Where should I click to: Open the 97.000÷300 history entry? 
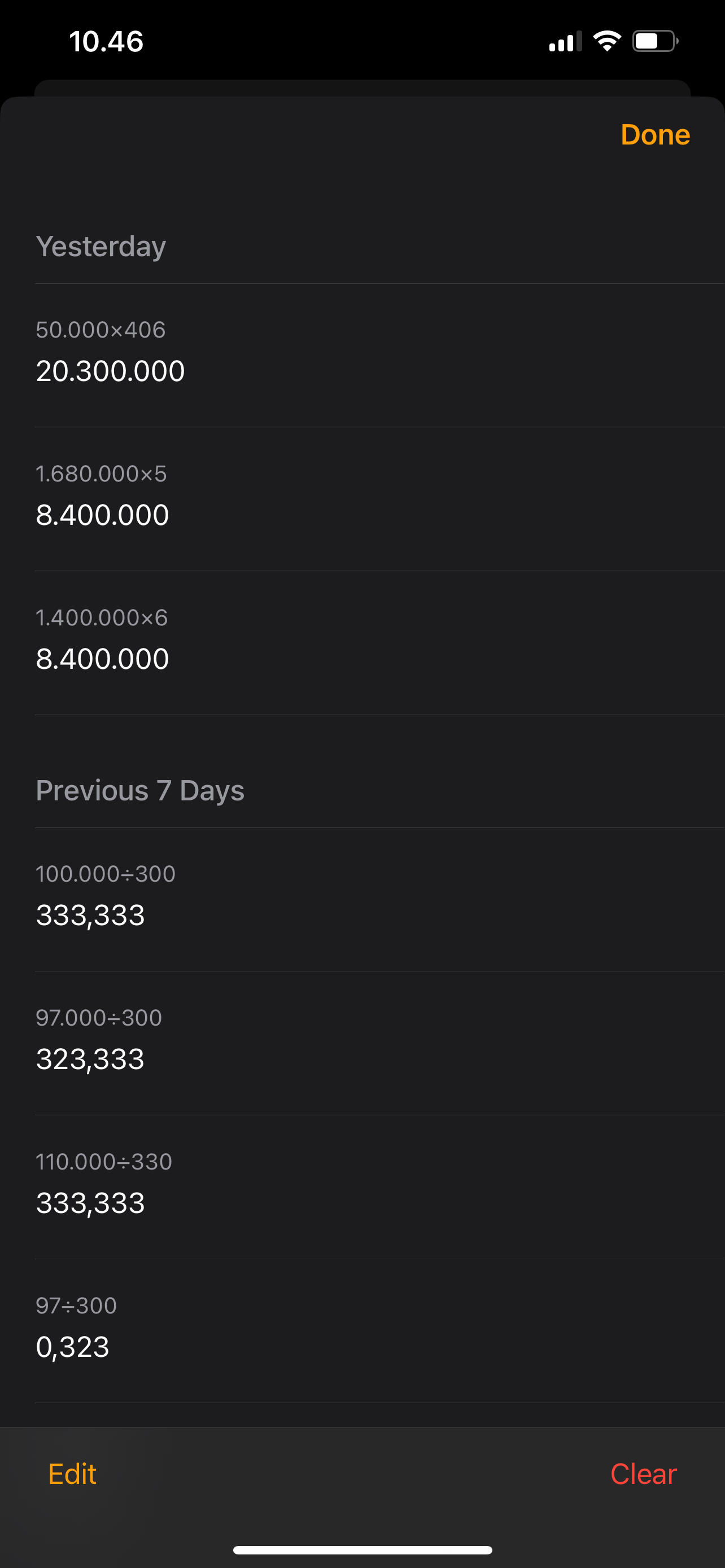point(380,1043)
